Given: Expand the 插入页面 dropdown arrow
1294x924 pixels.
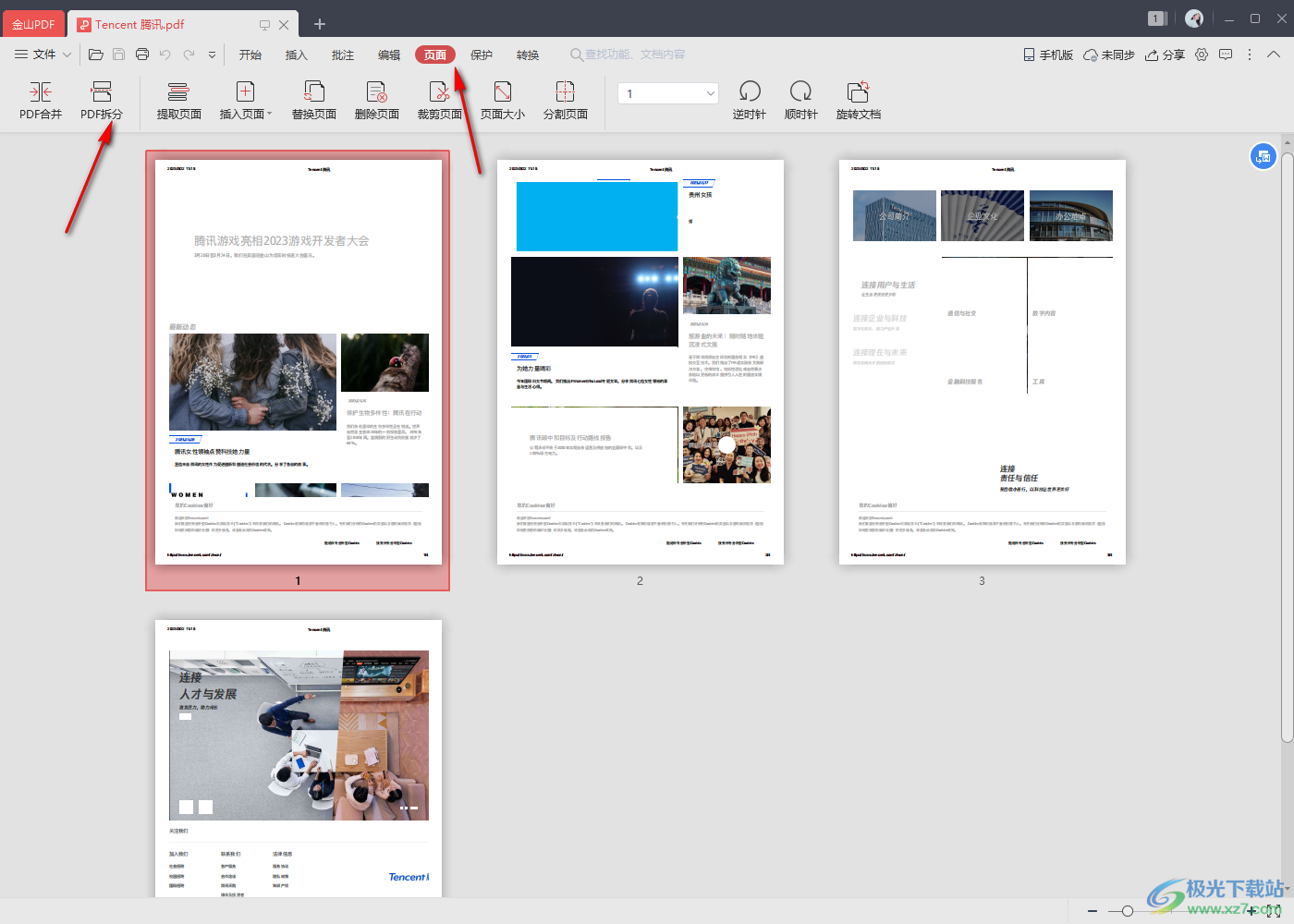Looking at the screenshot, I should pos(269,115).
